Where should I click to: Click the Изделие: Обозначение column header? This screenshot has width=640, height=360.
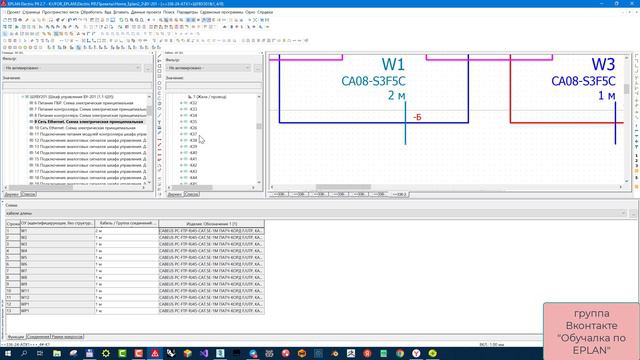211,224
